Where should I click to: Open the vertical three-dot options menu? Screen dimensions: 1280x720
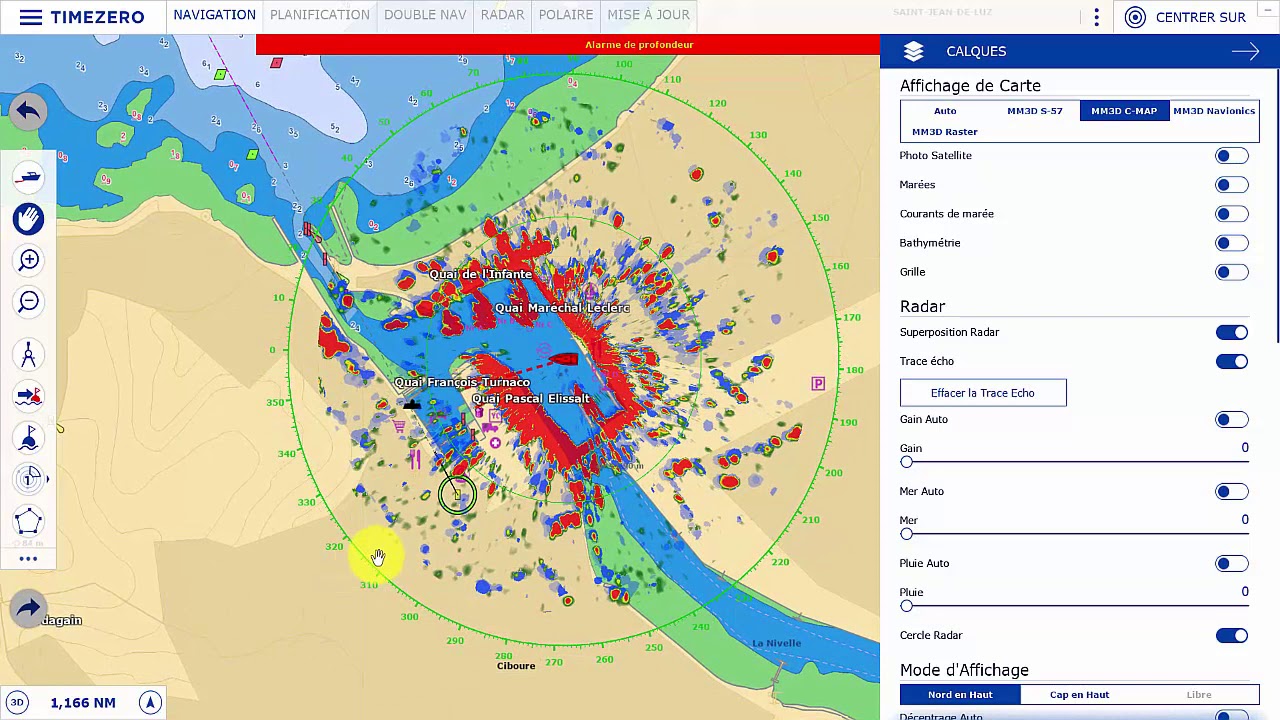point(1096,17)
